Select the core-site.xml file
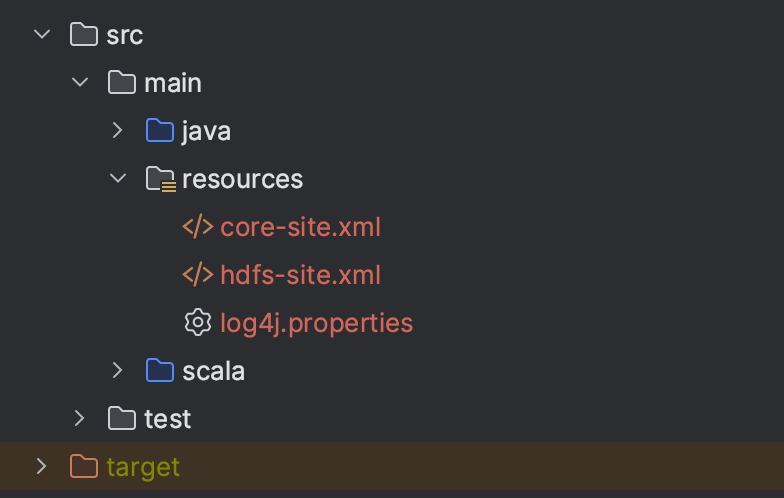This screenshot has width=784, height=498. 300,227
